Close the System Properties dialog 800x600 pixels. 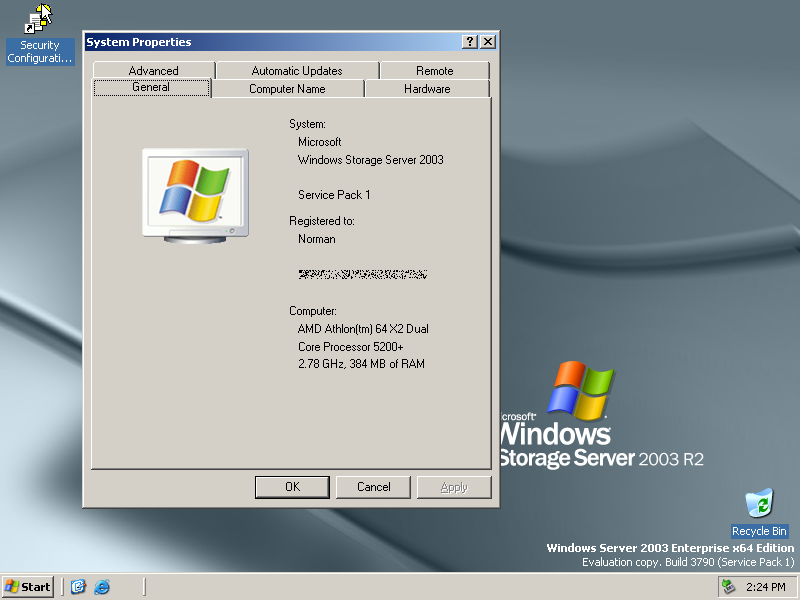(x=487, y=42)
